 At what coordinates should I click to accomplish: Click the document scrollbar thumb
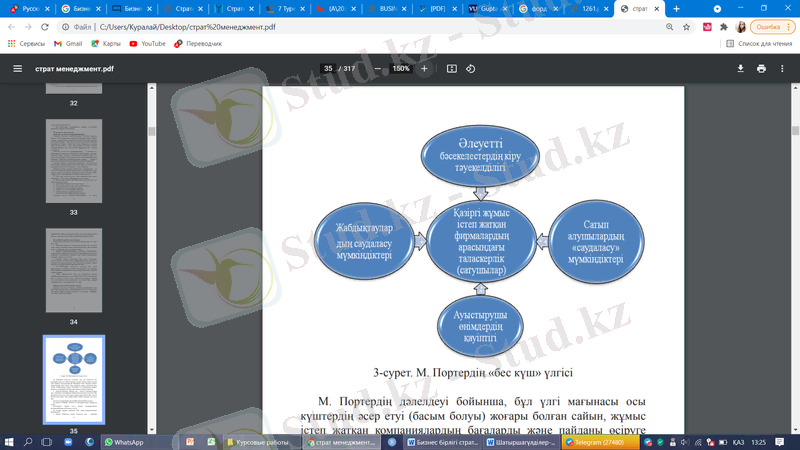(795, 131)
